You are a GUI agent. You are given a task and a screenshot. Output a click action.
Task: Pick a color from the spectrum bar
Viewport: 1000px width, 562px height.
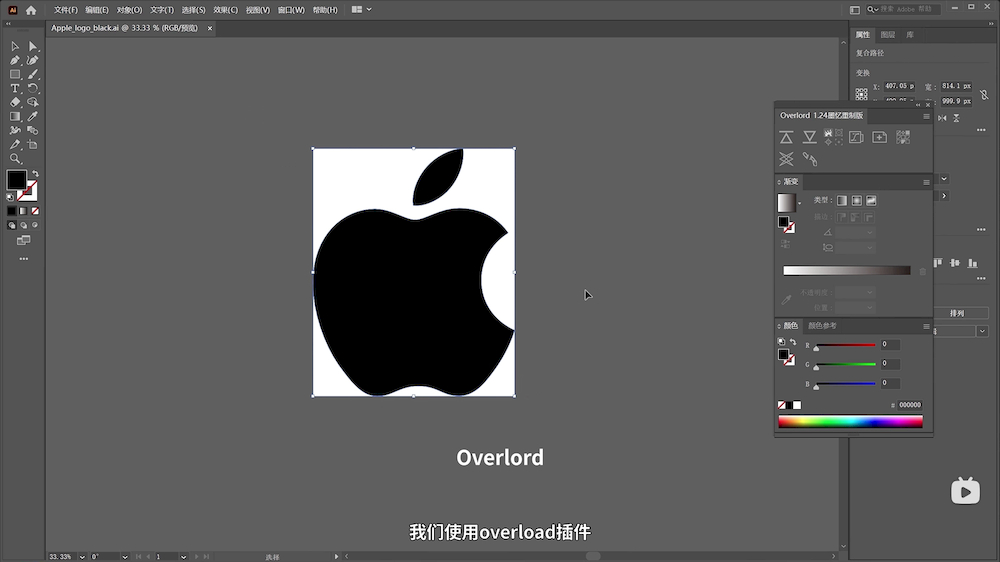[850, 421]
